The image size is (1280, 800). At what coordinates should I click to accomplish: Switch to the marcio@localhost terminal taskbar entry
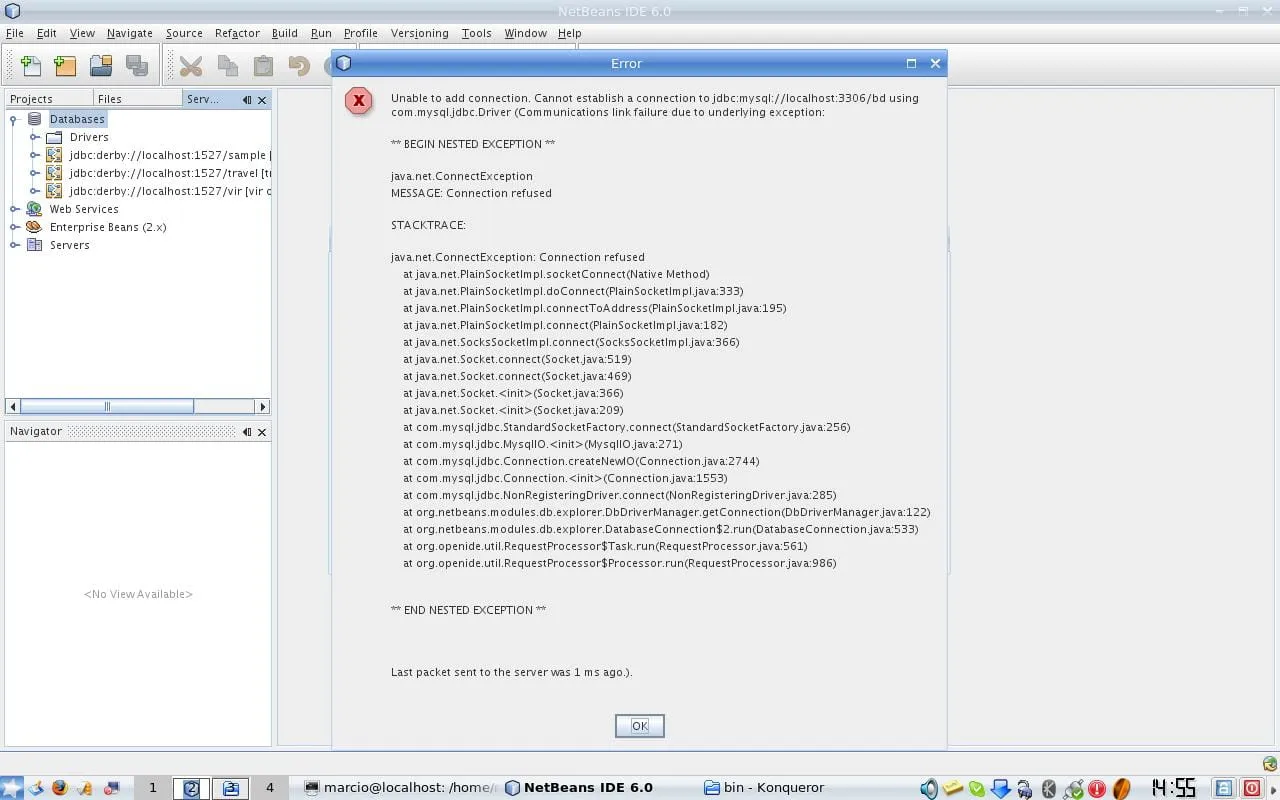[x=399, y=788]
